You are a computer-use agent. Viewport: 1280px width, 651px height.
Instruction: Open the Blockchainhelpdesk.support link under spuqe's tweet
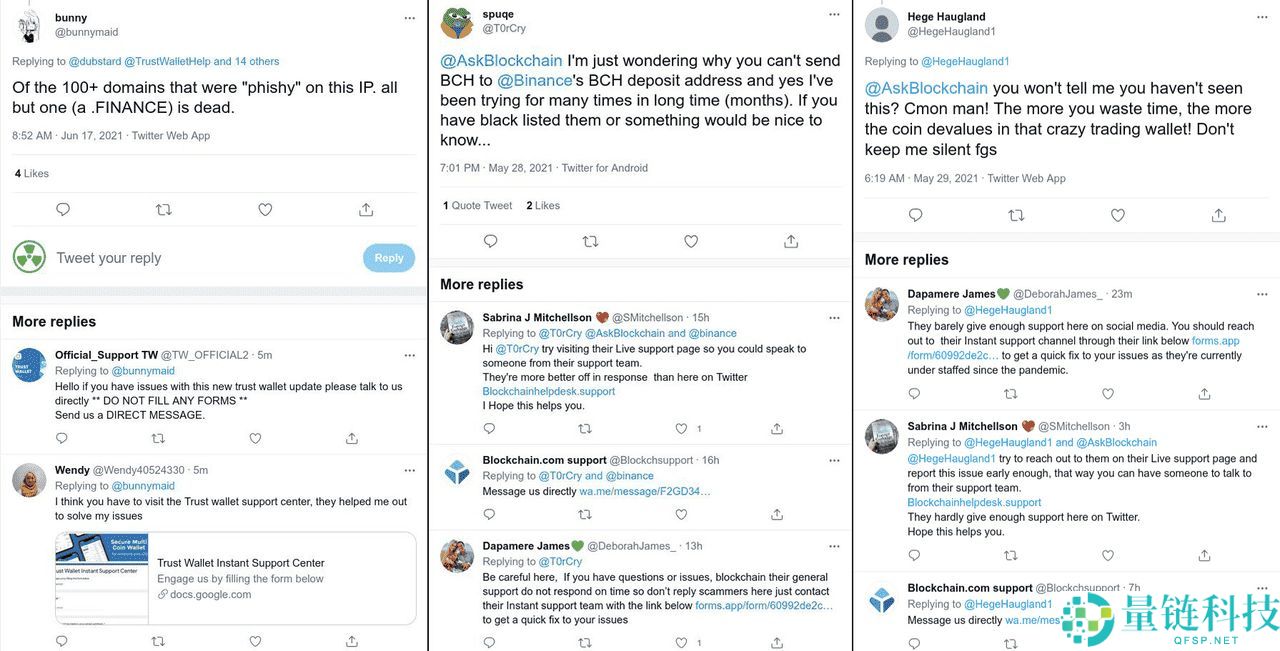(549, 391)
